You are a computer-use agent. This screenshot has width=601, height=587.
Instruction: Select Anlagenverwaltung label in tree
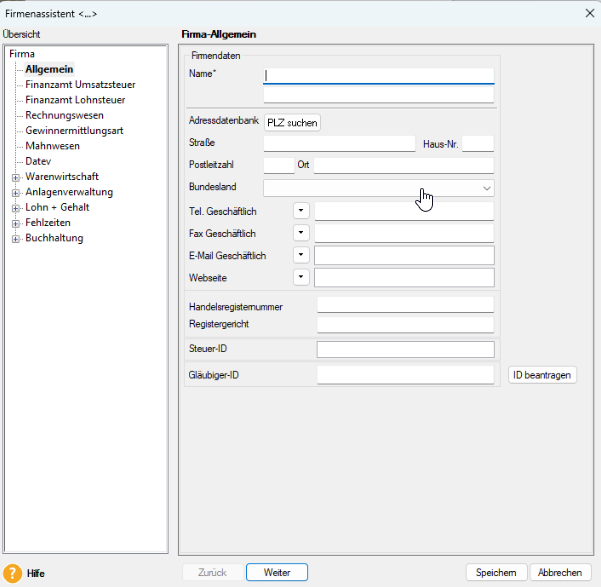tap(69, 192)
